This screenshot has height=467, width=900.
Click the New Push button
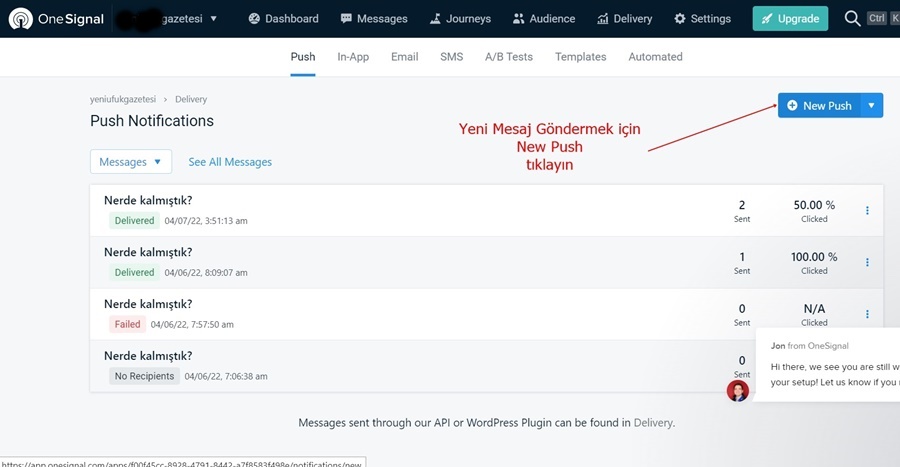(819, 106)
